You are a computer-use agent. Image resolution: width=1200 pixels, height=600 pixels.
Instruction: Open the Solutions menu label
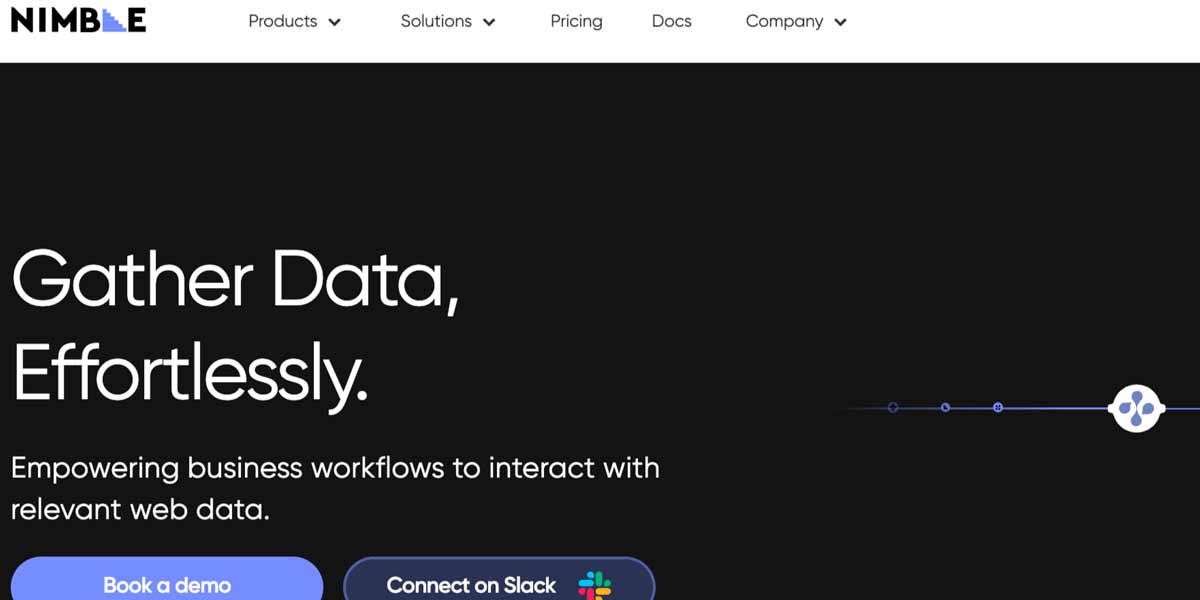pyautogui.click(x=436, y=21)
